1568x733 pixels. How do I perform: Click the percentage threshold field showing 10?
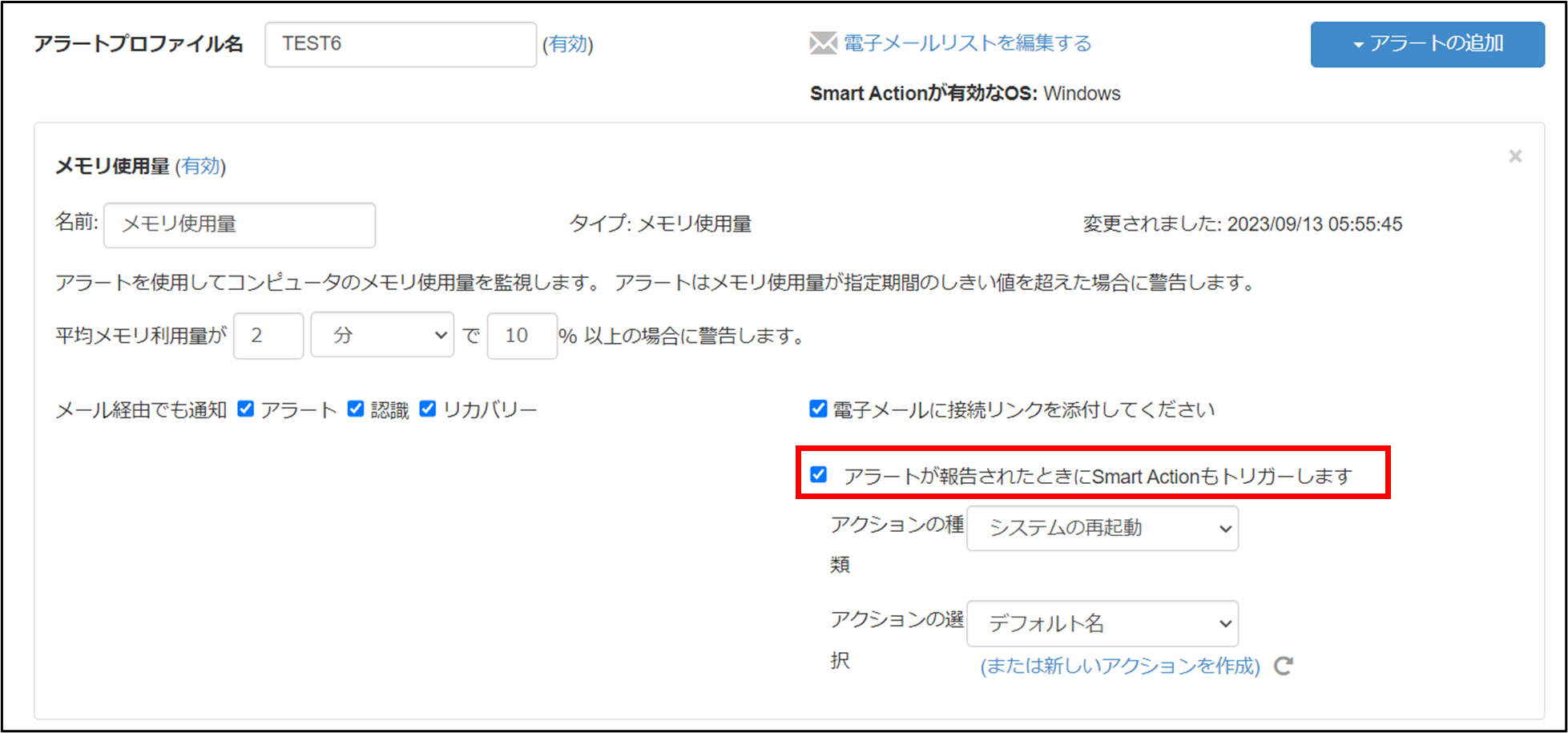pos(522,336)
